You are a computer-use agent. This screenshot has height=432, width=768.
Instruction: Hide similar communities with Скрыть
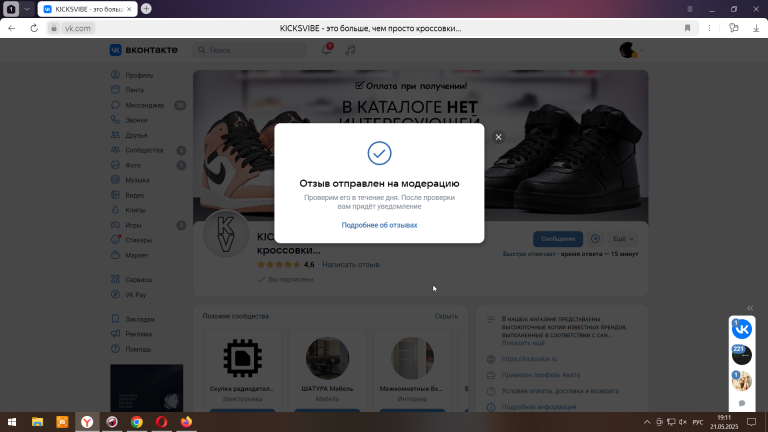pos(446,316)
